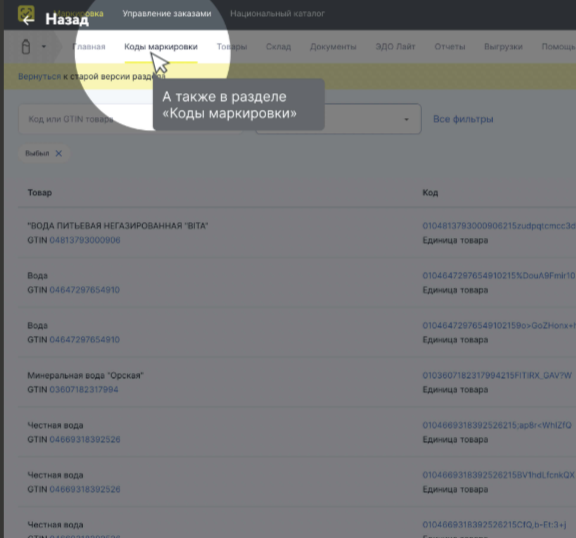576x538 pixels.
Task: Remove the Выбыл filter chip
Action: (x=59, y=154)
